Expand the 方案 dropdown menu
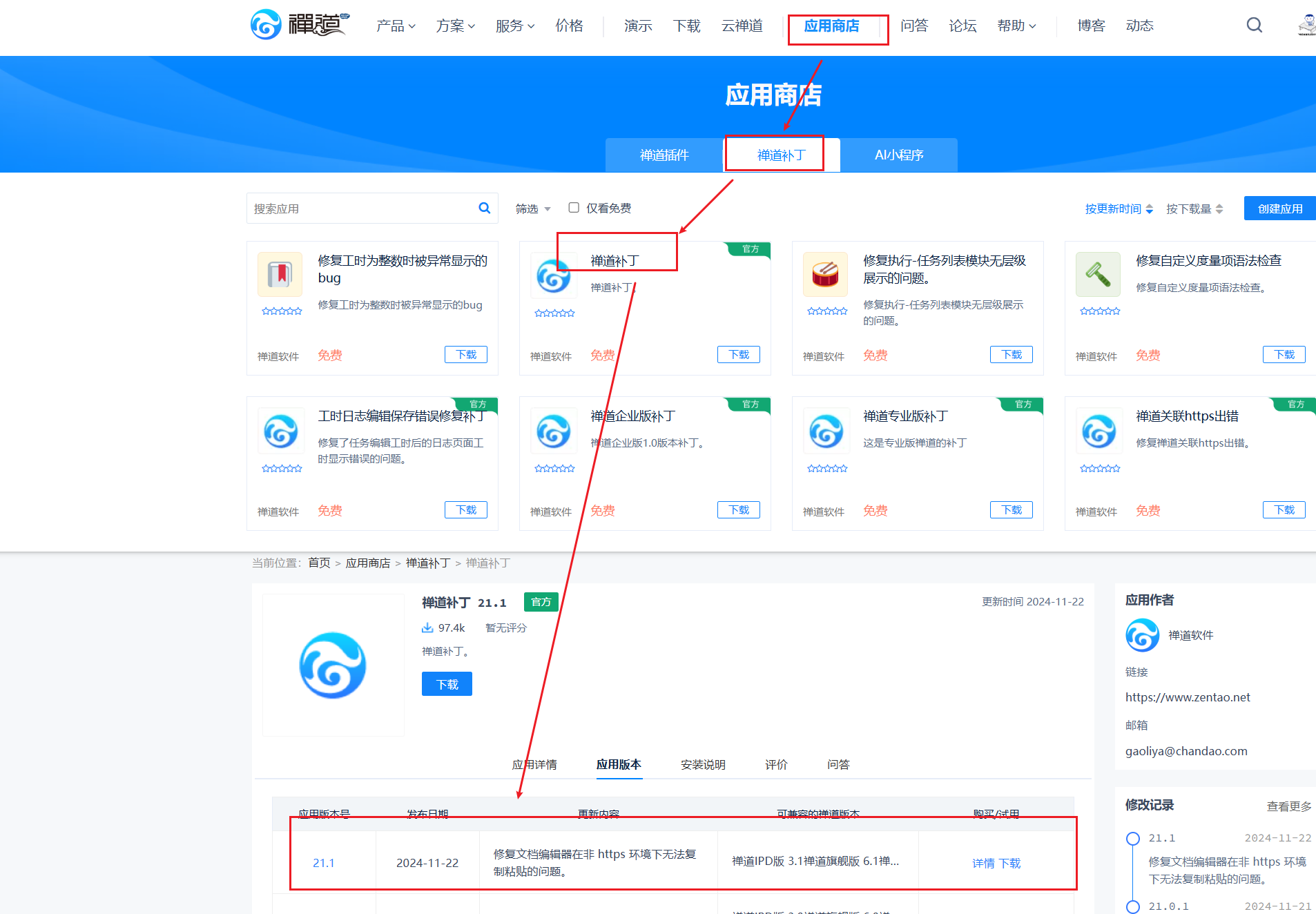Viewport: 1316px width, 914px height. coord(456,26)
